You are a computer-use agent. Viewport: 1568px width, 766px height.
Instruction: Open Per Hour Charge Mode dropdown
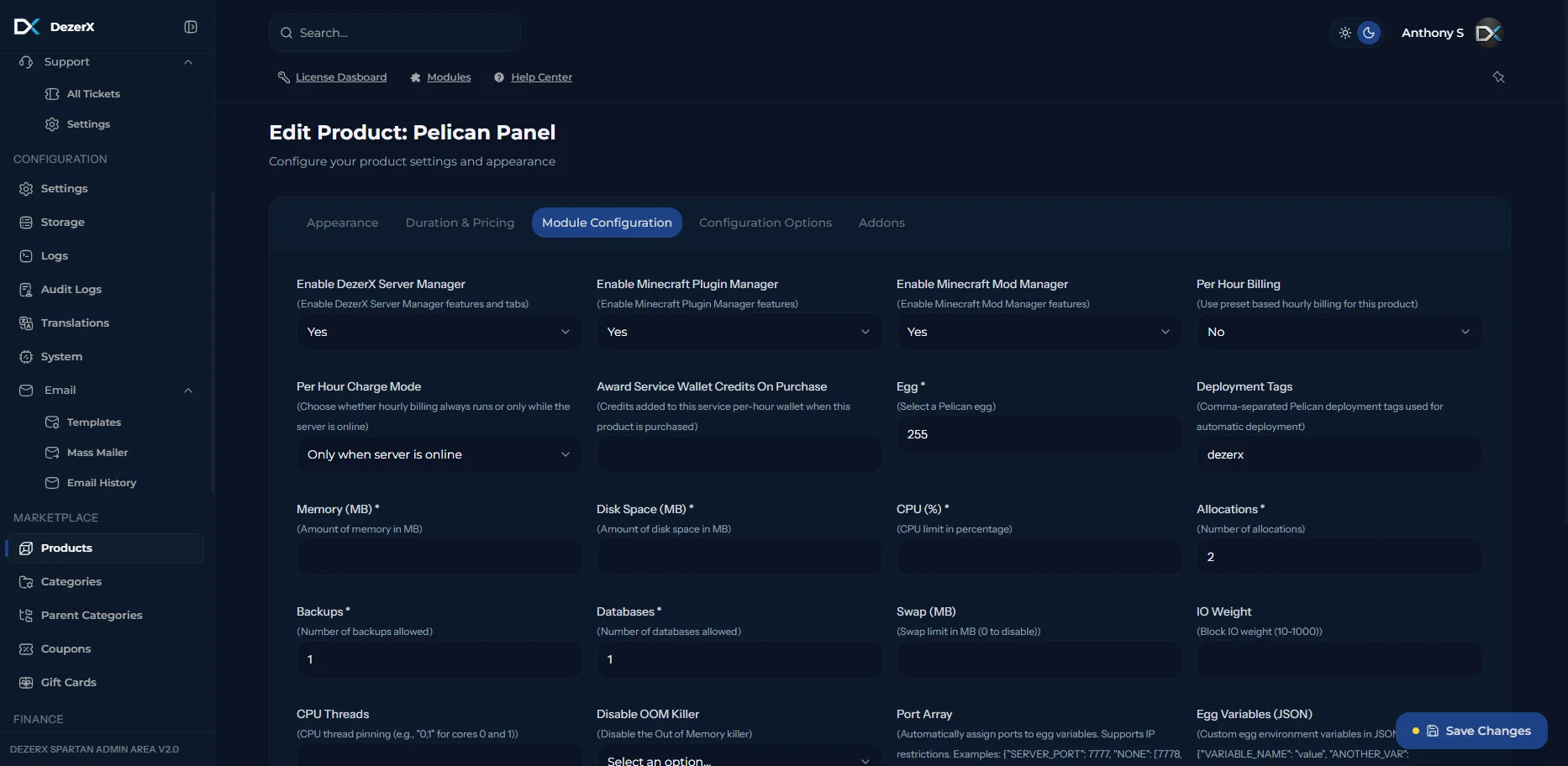(x=439, y=454)
